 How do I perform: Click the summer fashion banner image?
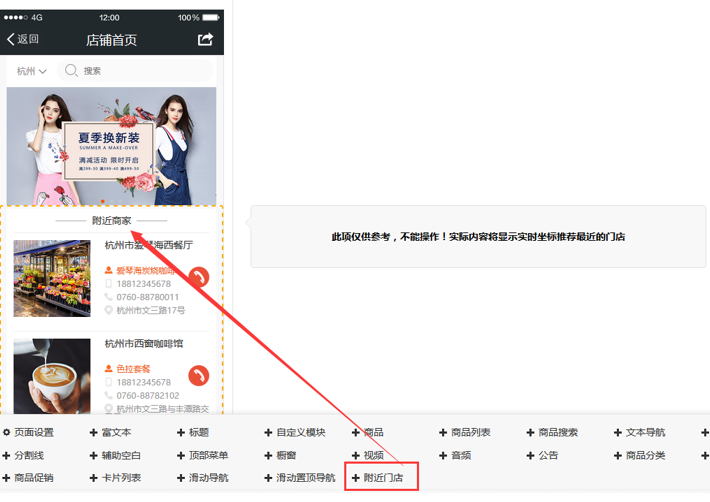[111, 144]
